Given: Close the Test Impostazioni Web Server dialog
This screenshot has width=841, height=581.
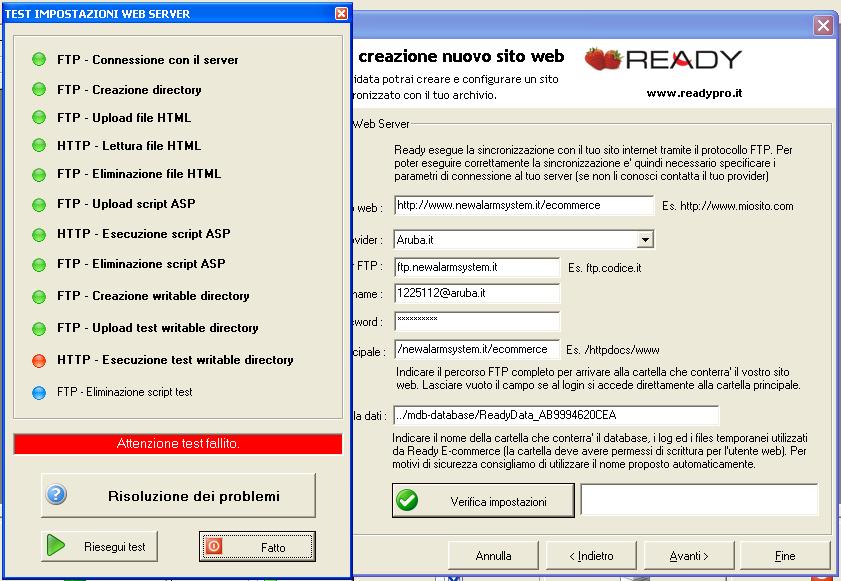Looking at the screenshot, I should 341,13.
